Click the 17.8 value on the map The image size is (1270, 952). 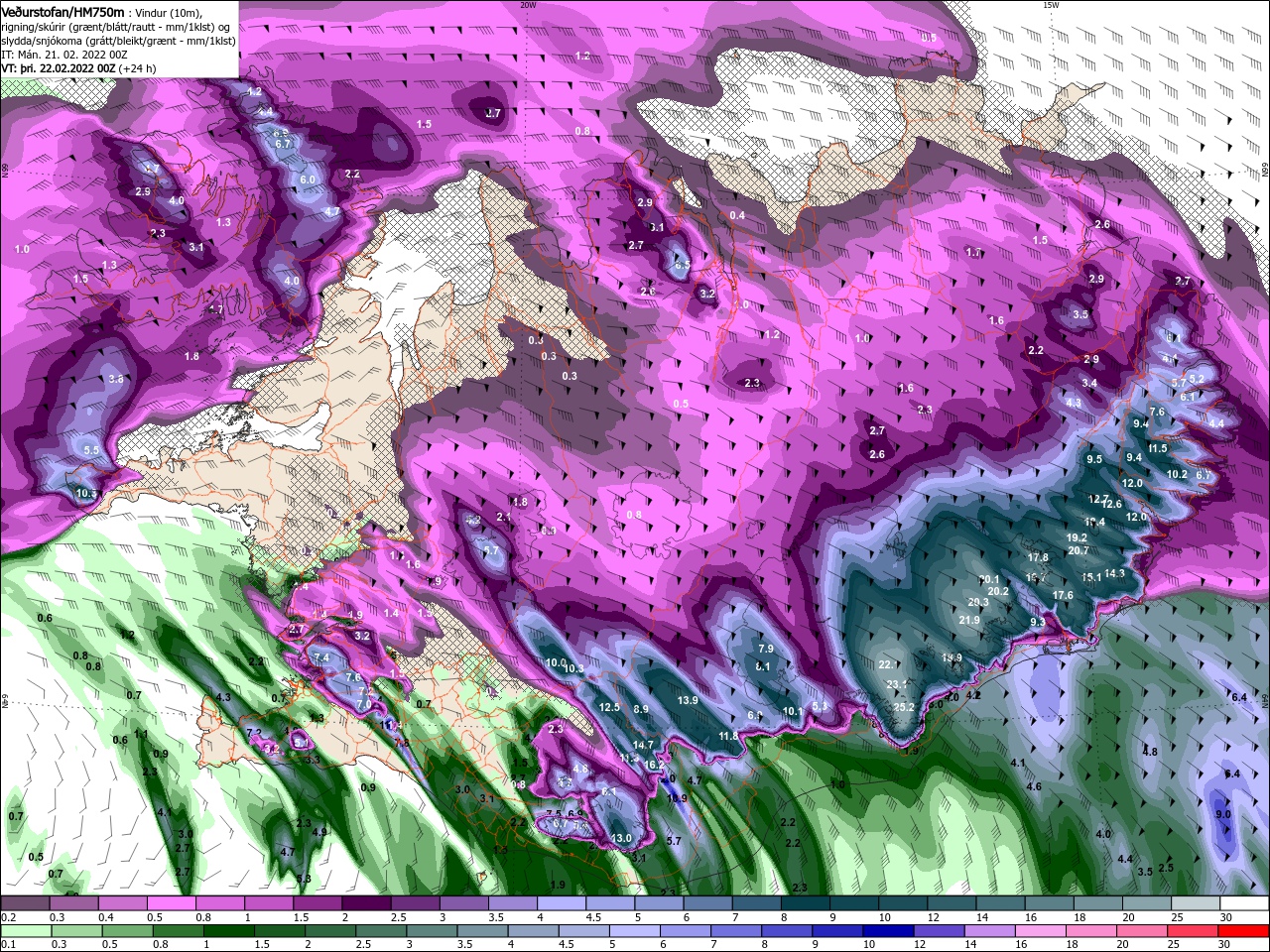(1038, 558)
